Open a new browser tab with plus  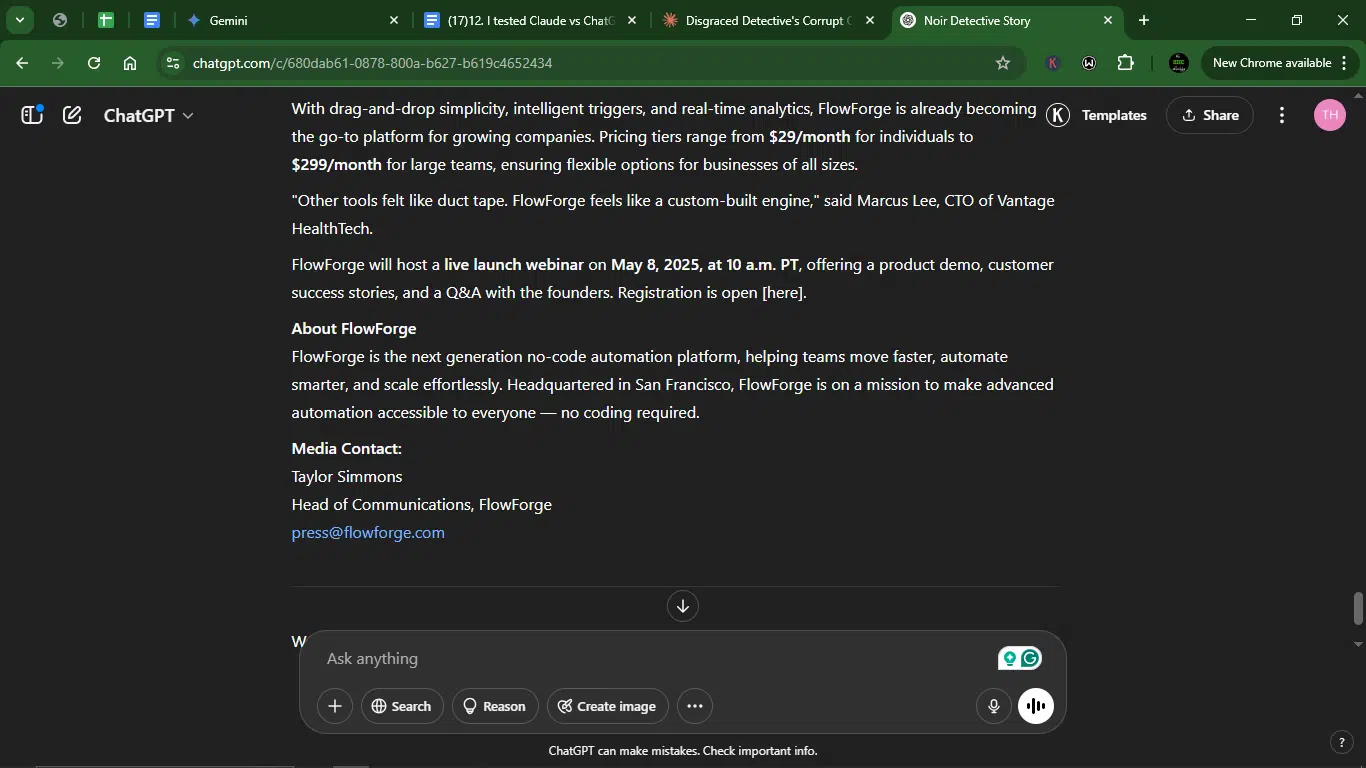[1144, 20]
